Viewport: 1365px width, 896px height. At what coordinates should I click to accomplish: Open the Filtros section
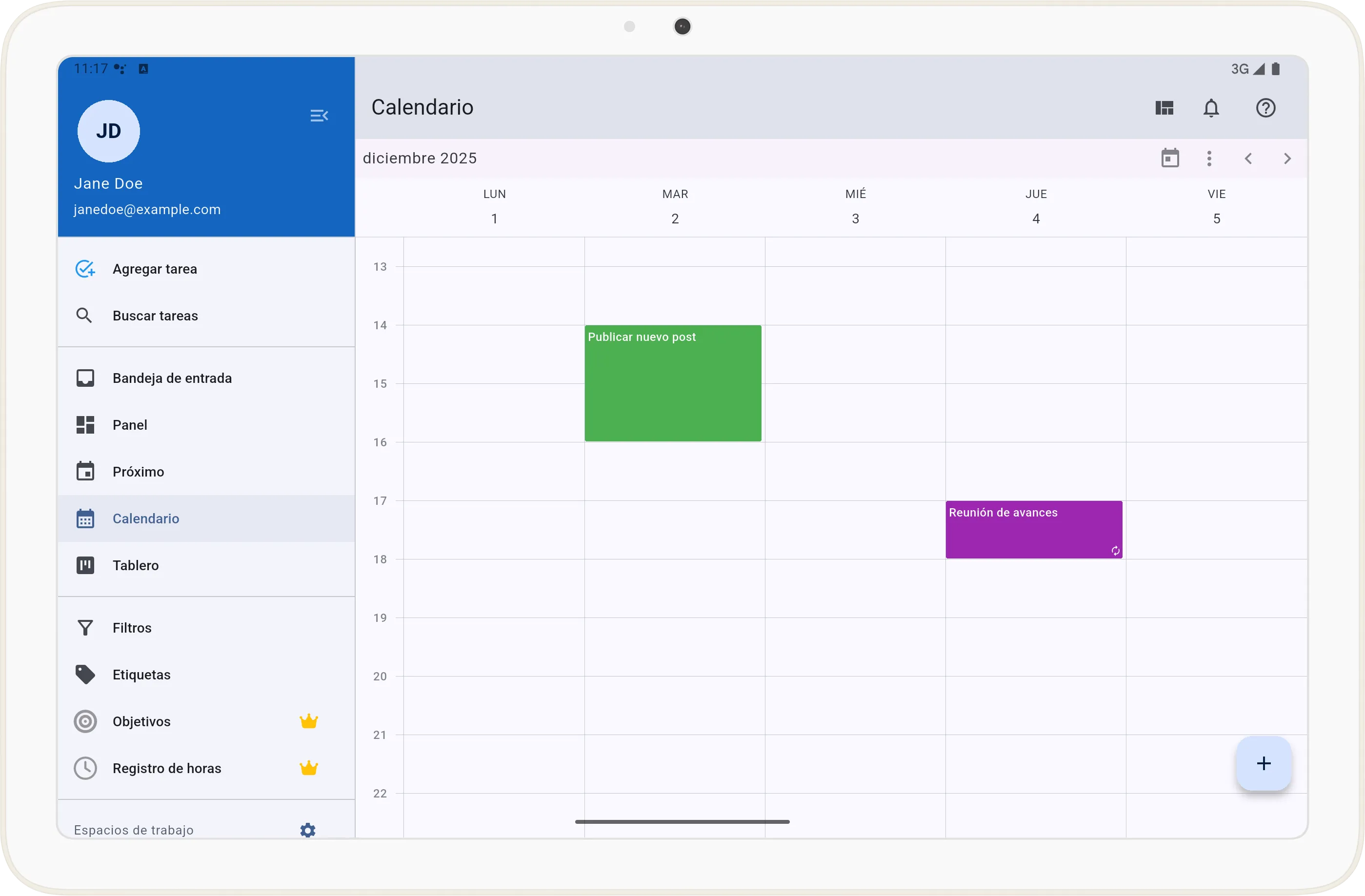click(132, 628)
